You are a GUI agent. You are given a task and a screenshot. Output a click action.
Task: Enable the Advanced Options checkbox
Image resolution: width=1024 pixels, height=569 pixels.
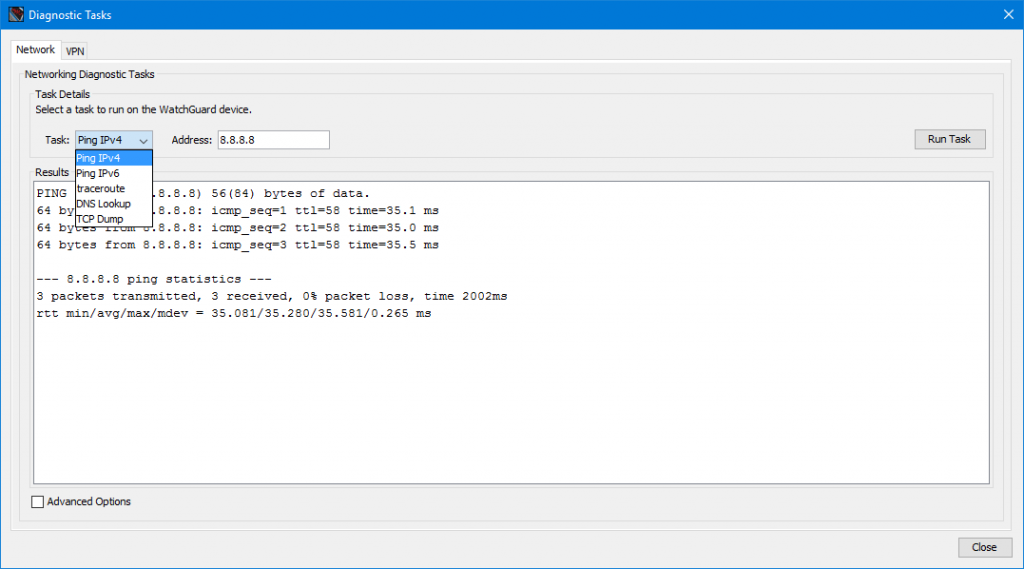39,502
